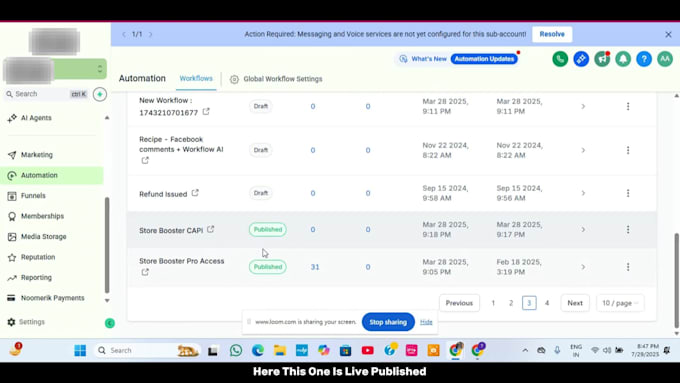
Task: Show hidden system tray icons
Action: [x=525, y=350]
